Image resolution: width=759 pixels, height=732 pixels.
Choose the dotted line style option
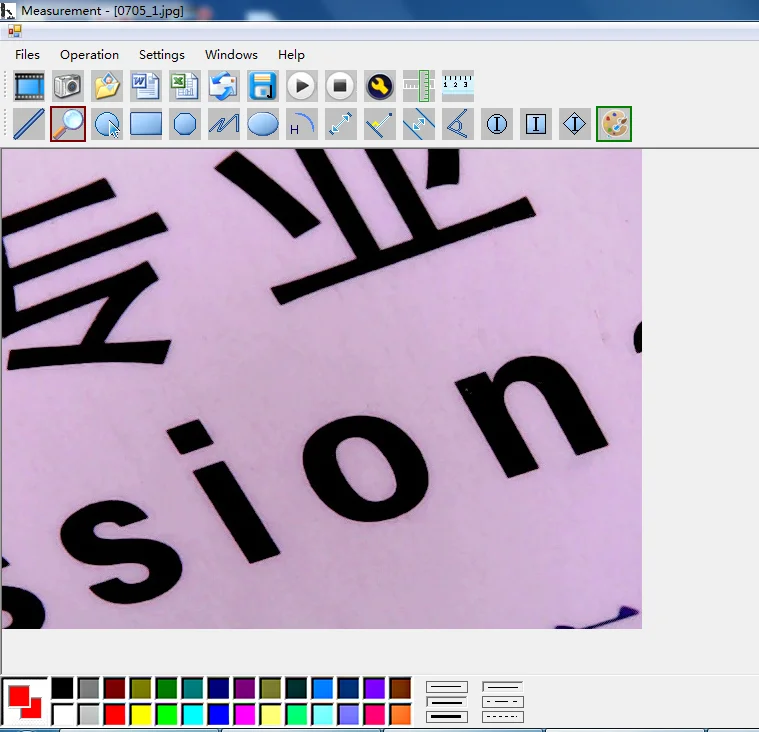tap(503, 717)
